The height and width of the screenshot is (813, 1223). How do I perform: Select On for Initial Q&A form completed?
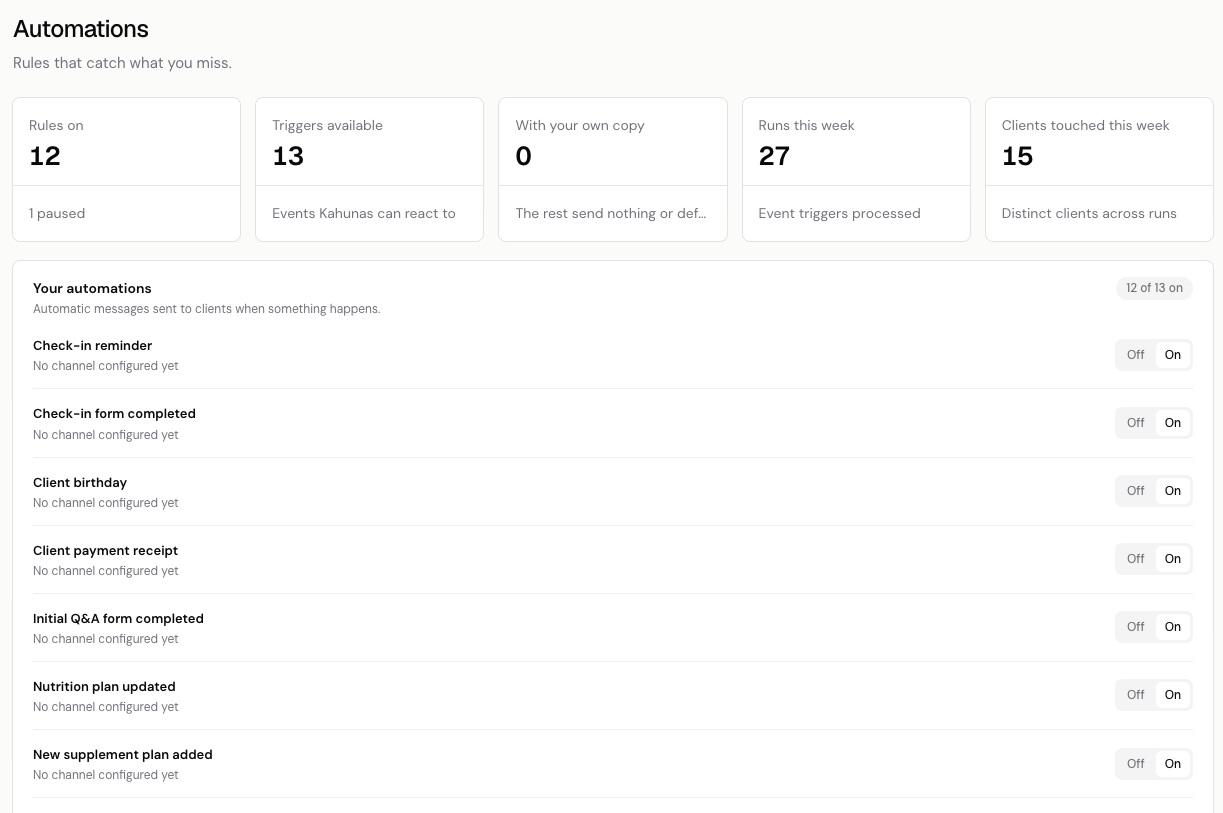click(1173, 627)
